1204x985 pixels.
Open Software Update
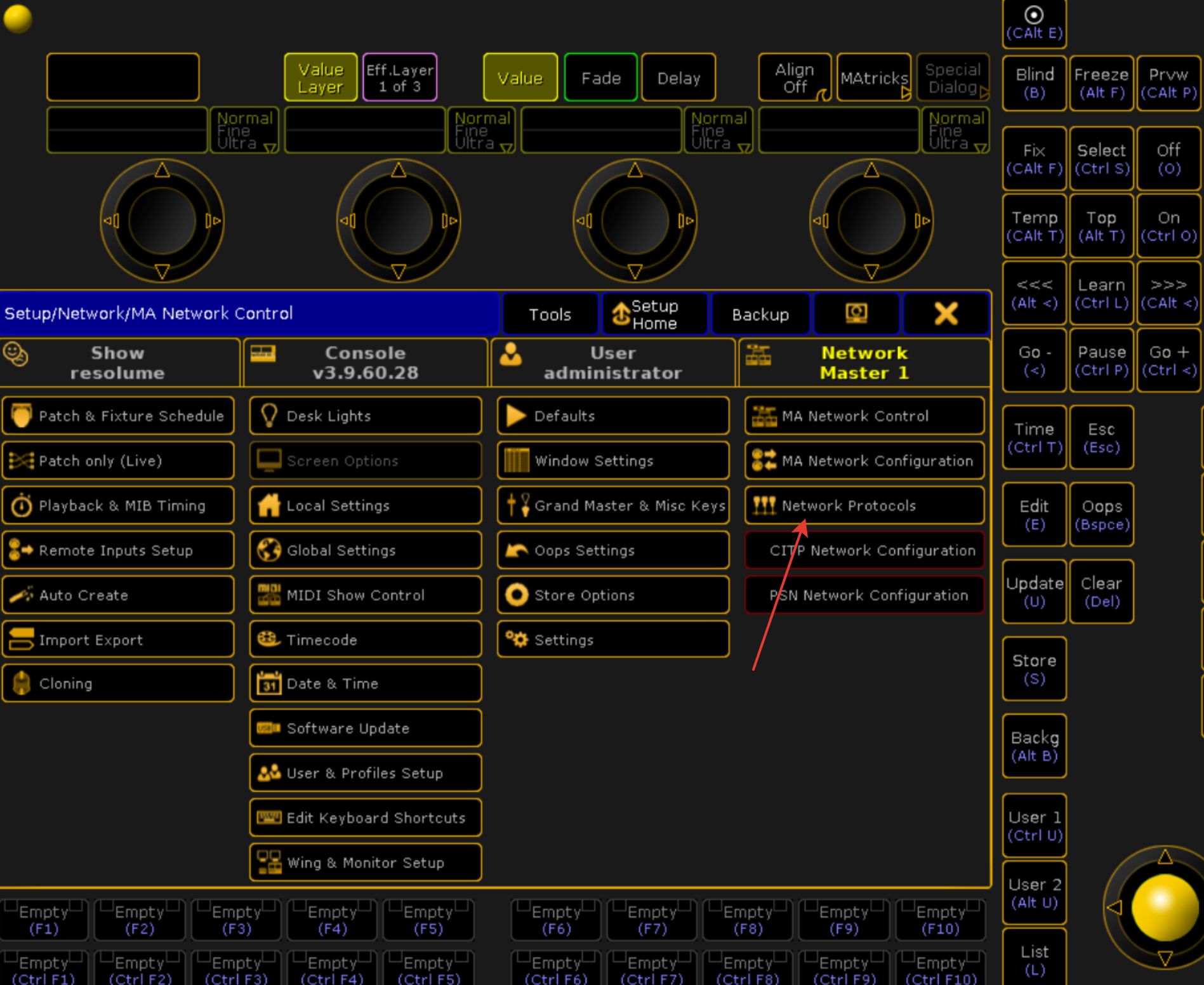click(366, 729)
